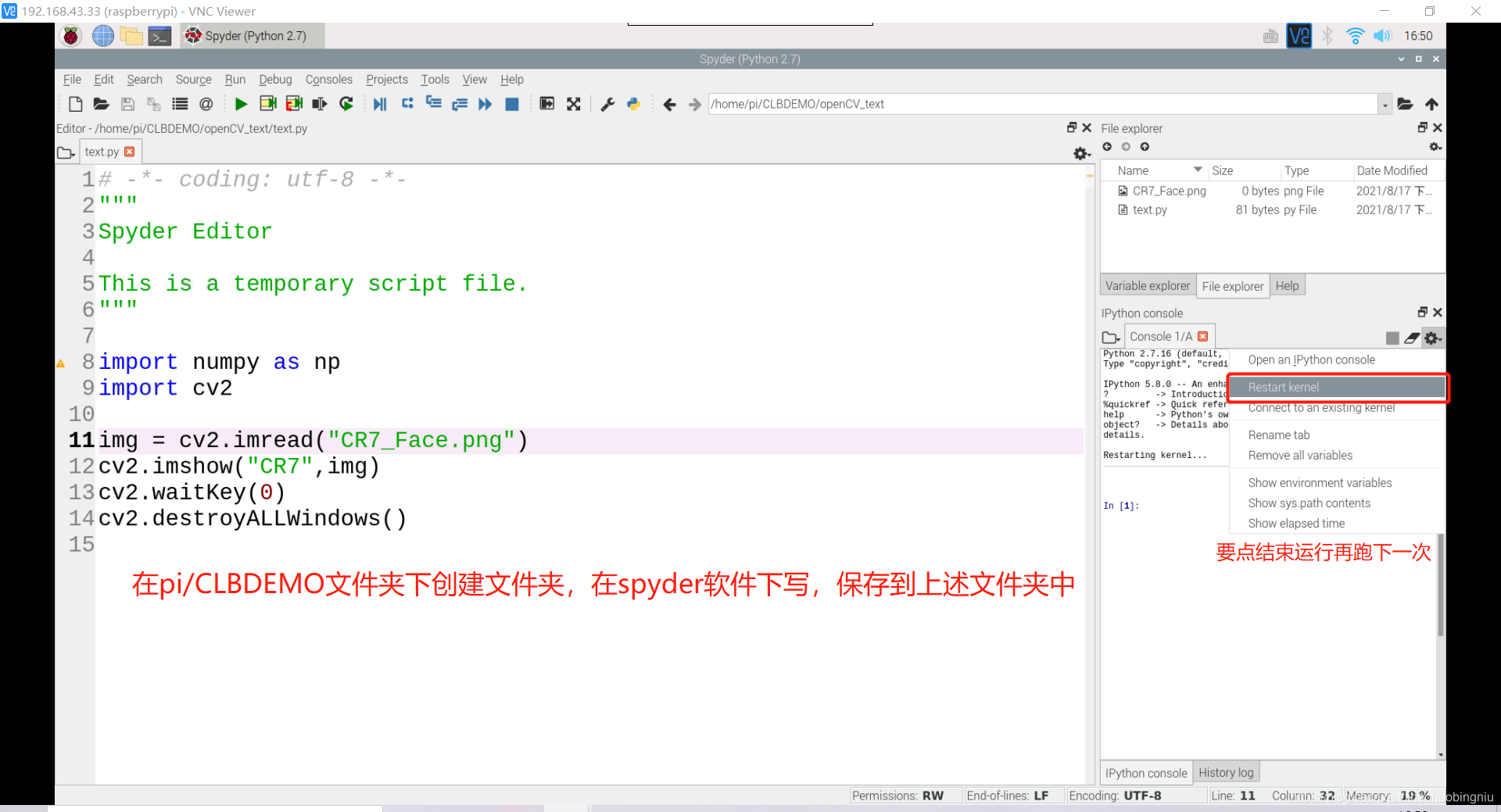The image size is (1501, 812).
Task: Select Open an IPython console menu entry
Action: coord(1337,359)
